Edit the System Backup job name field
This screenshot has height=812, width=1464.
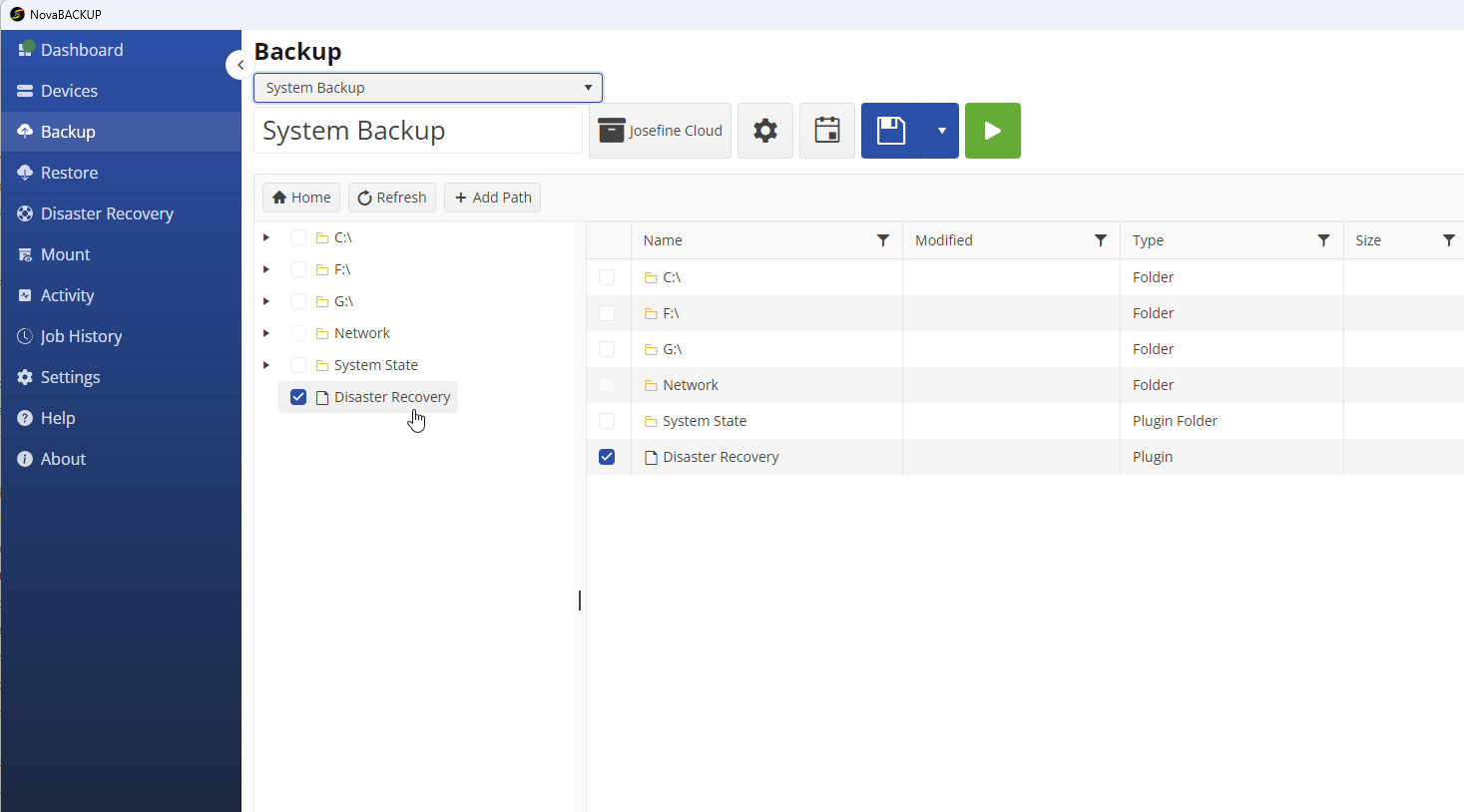pos(418,131)
